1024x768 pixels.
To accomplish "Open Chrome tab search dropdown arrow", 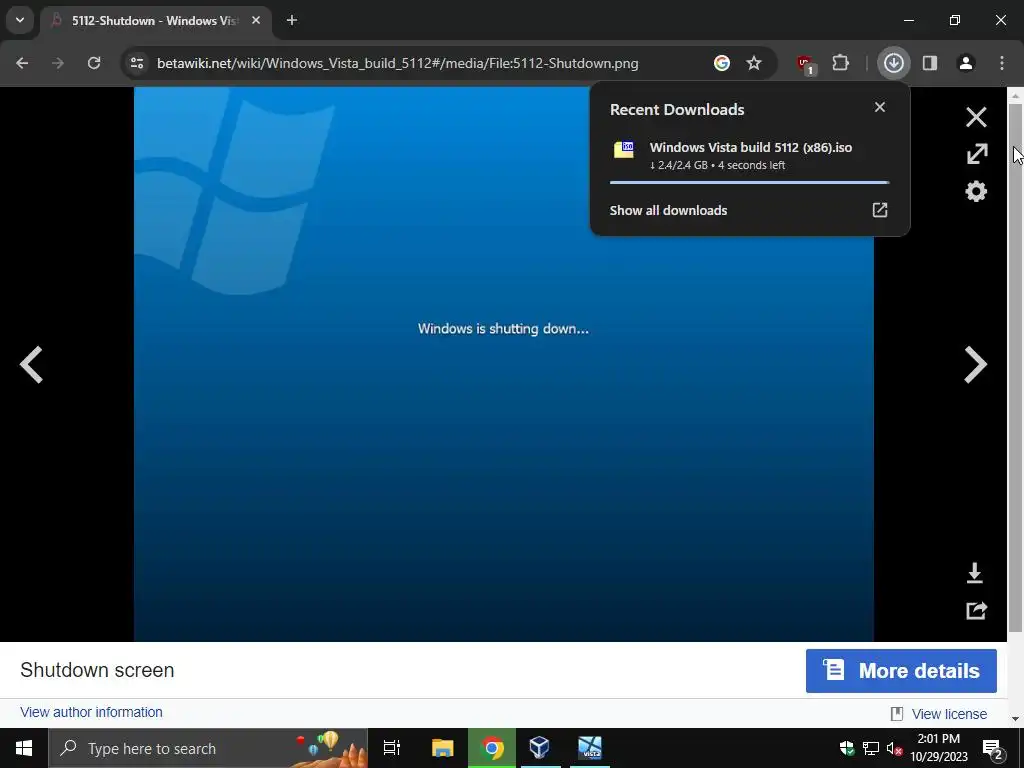I will pyautogui.click(x=20, y=20).
